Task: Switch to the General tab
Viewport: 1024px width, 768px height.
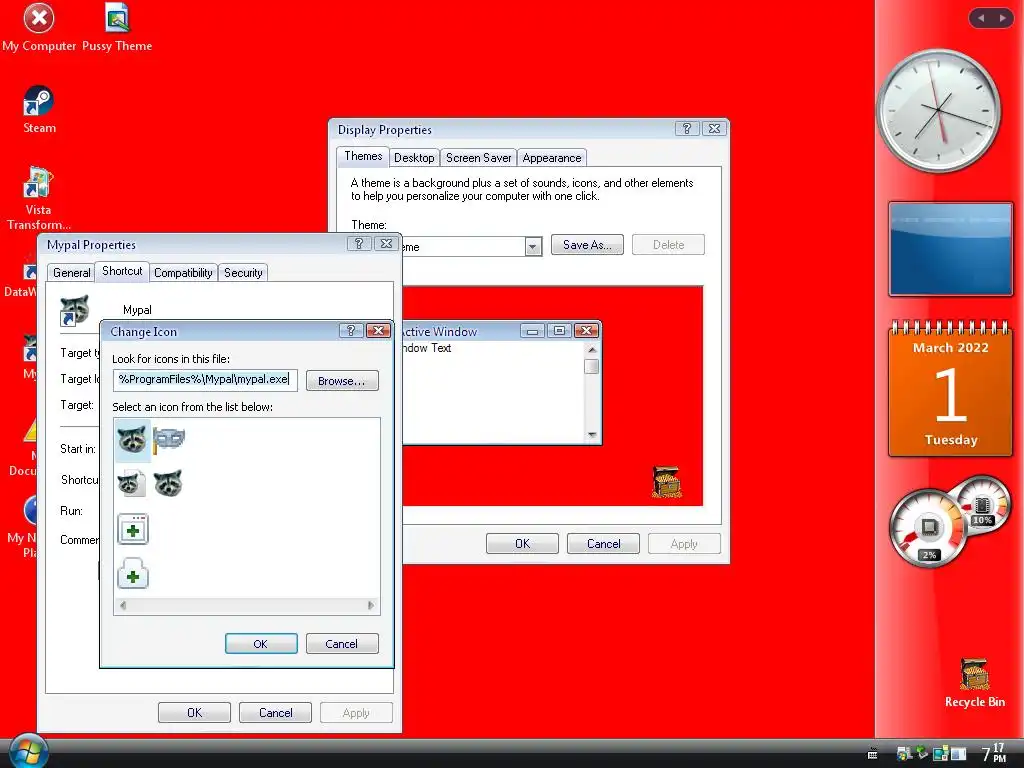Action: tap(72, 272)
